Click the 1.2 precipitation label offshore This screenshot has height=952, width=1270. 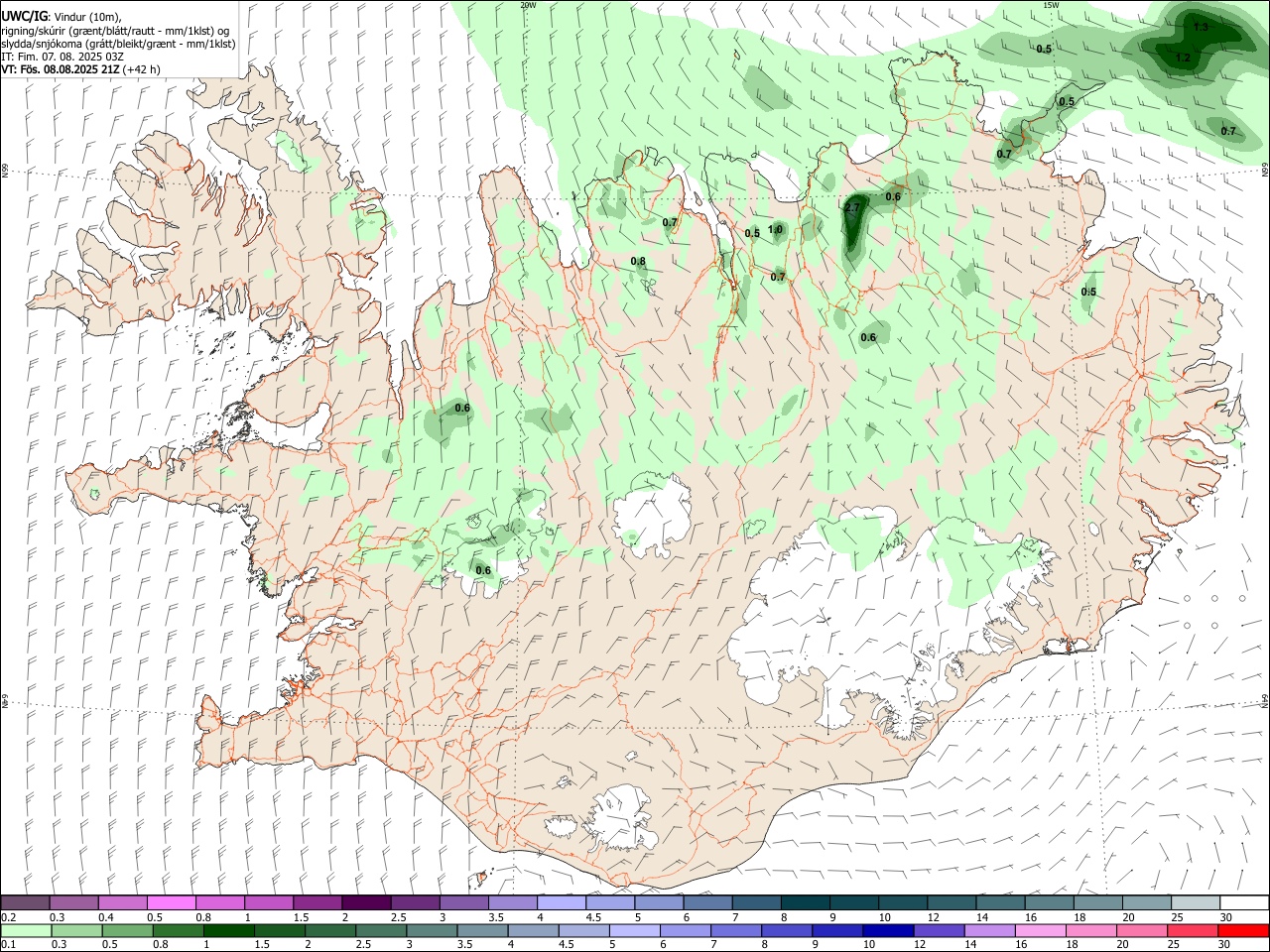point(1183,58)
